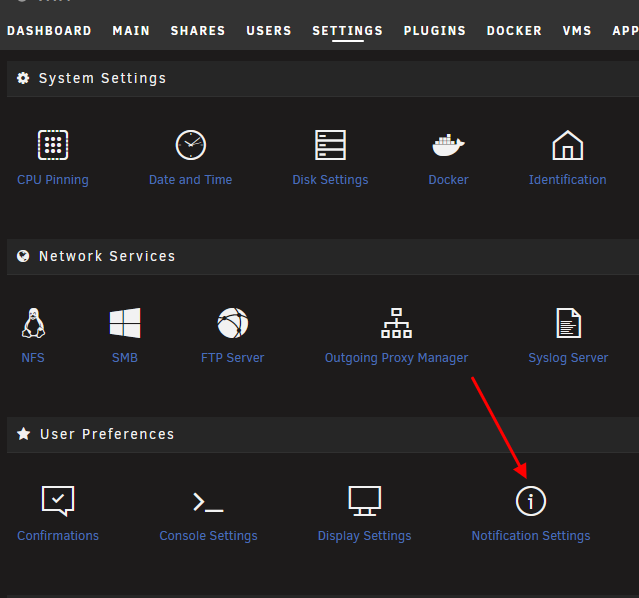
Task: Click the Notification Settings link
Action: (x=531, y=536)
